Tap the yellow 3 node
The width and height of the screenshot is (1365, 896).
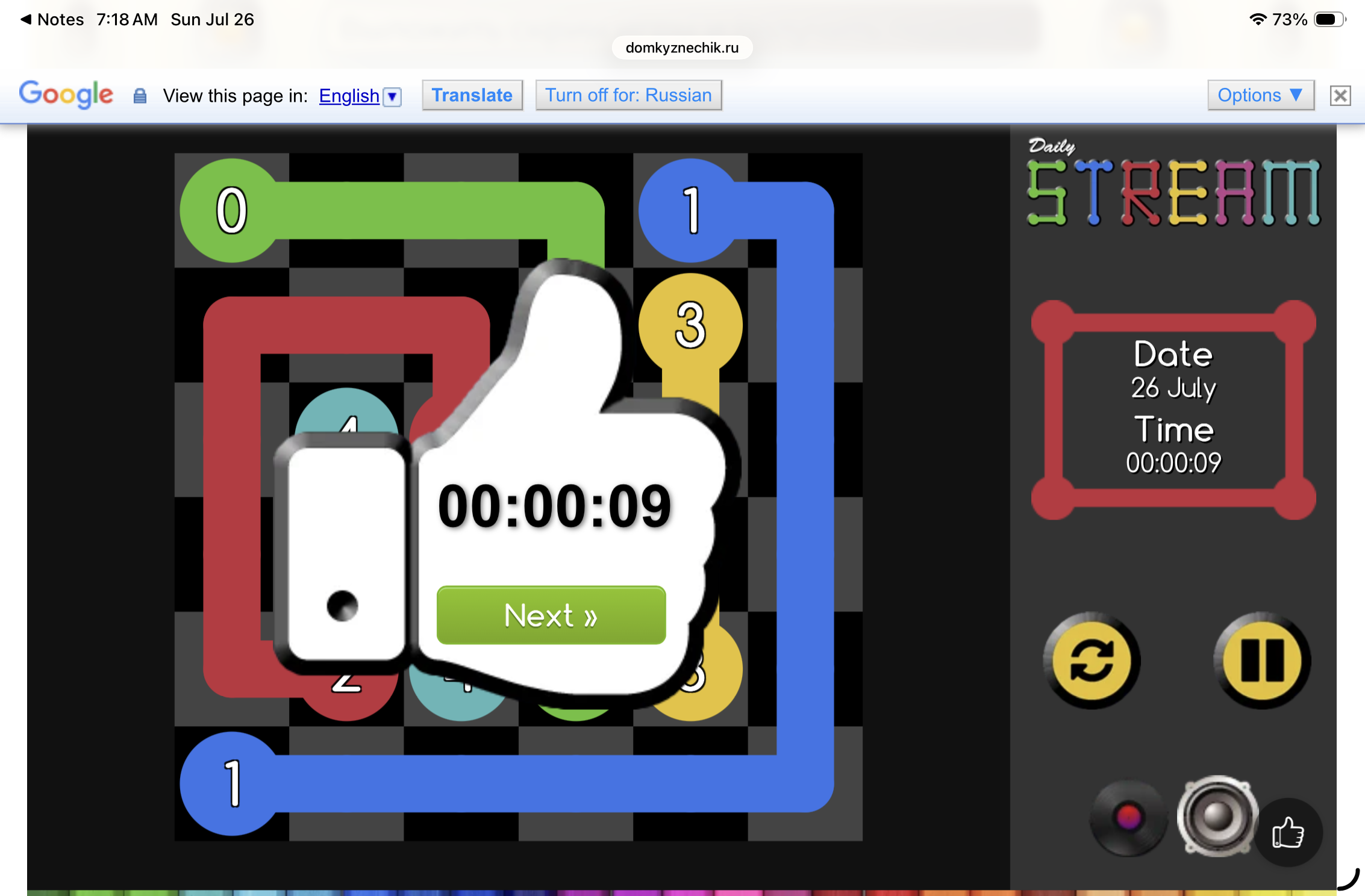tap(690, 325)
